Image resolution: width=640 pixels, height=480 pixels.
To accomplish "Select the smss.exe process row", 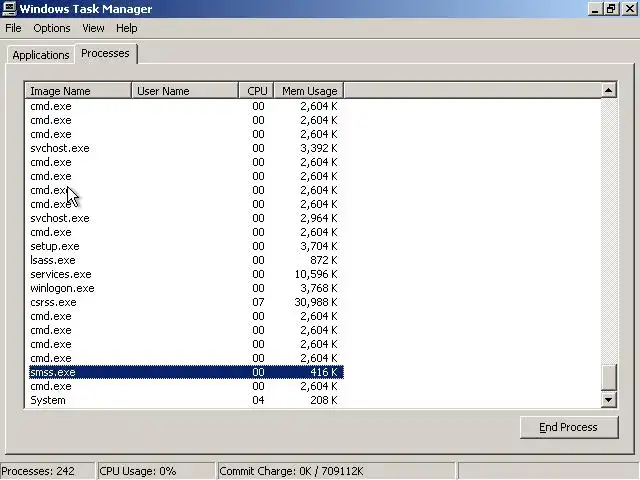I will [186, 372].
